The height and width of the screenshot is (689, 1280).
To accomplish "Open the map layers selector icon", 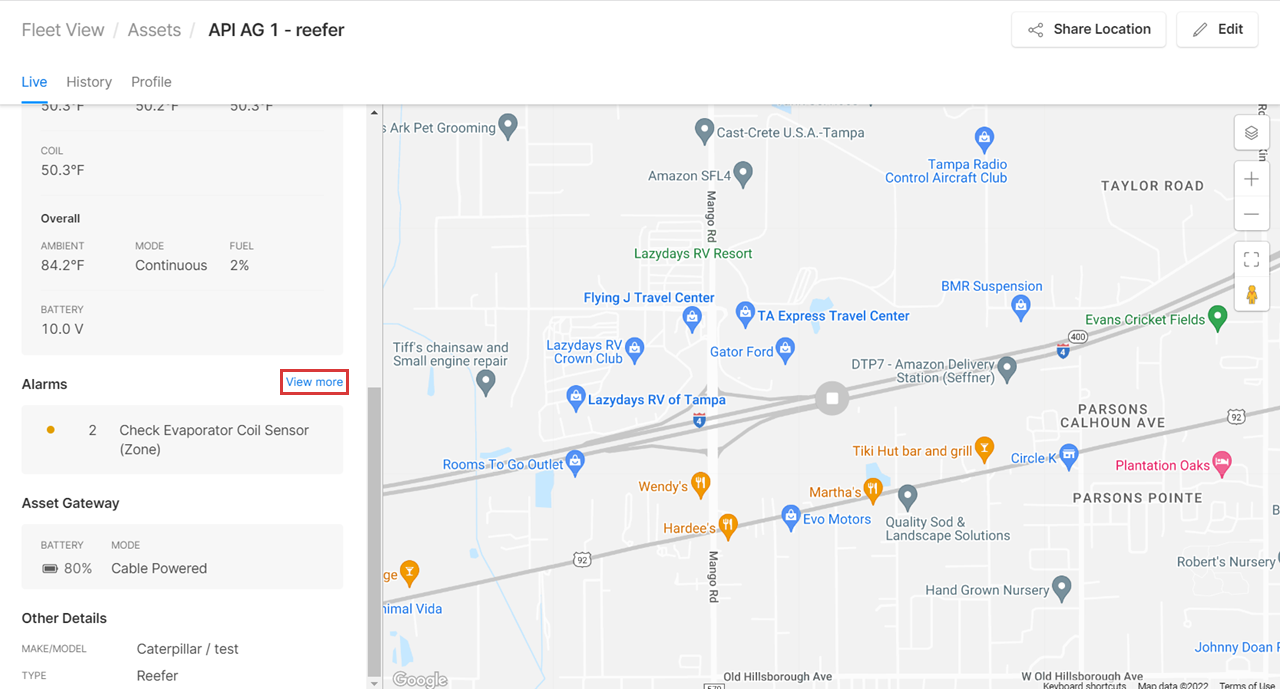I will point(1251,133).
